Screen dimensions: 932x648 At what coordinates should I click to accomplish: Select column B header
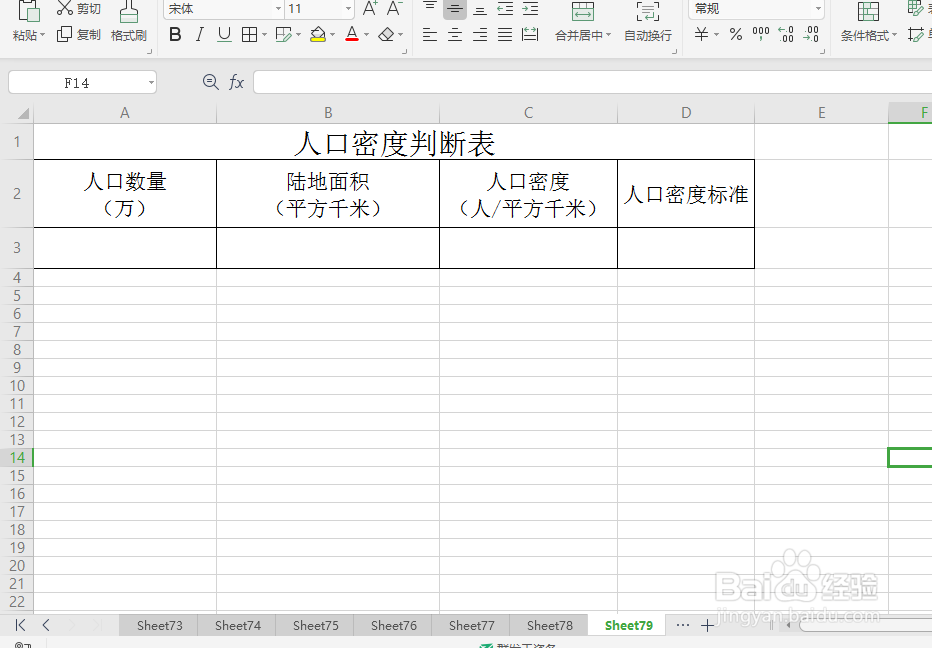tap(328, 113)
